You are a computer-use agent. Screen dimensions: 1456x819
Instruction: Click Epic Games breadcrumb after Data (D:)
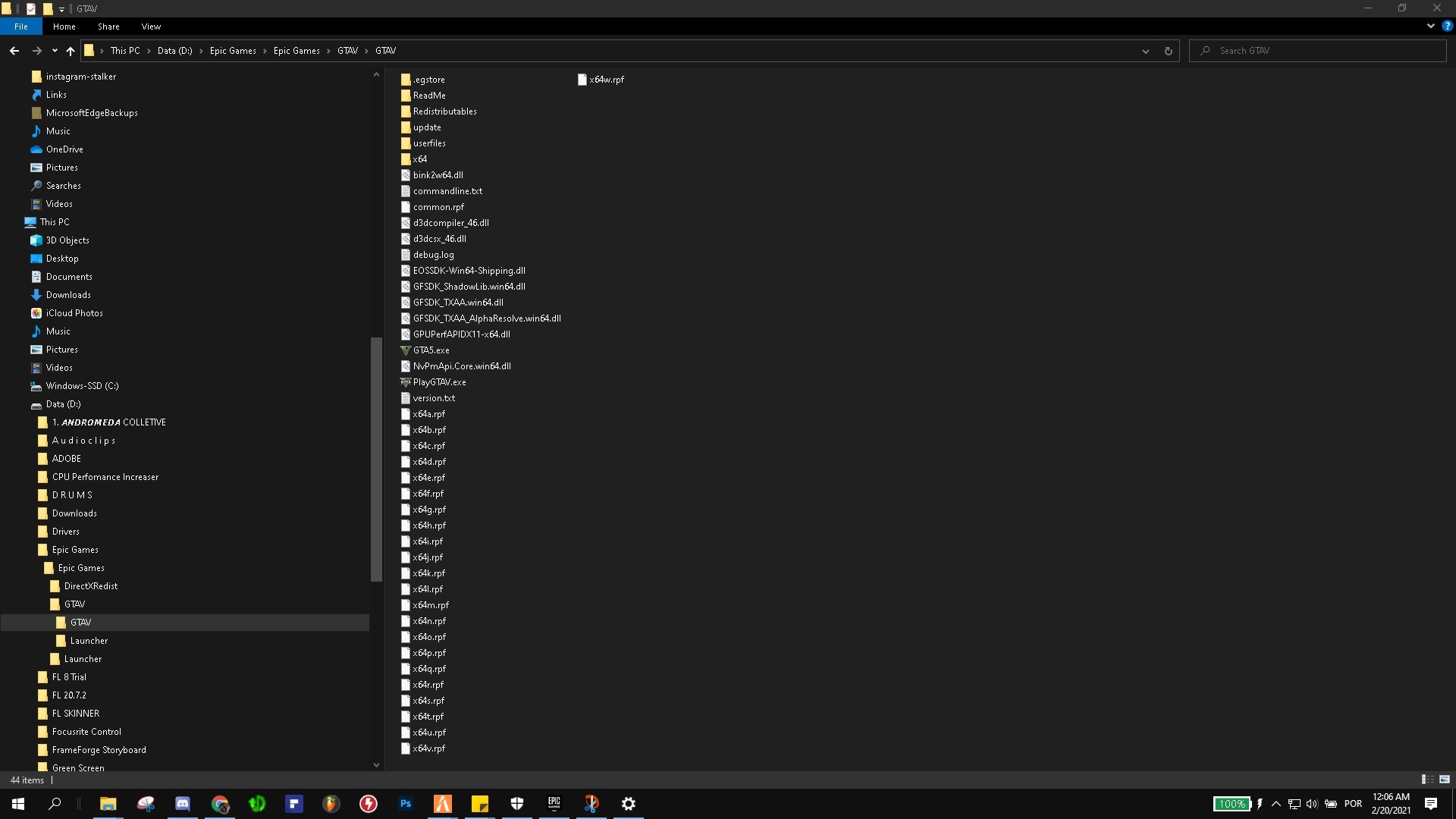pos(233,51)
